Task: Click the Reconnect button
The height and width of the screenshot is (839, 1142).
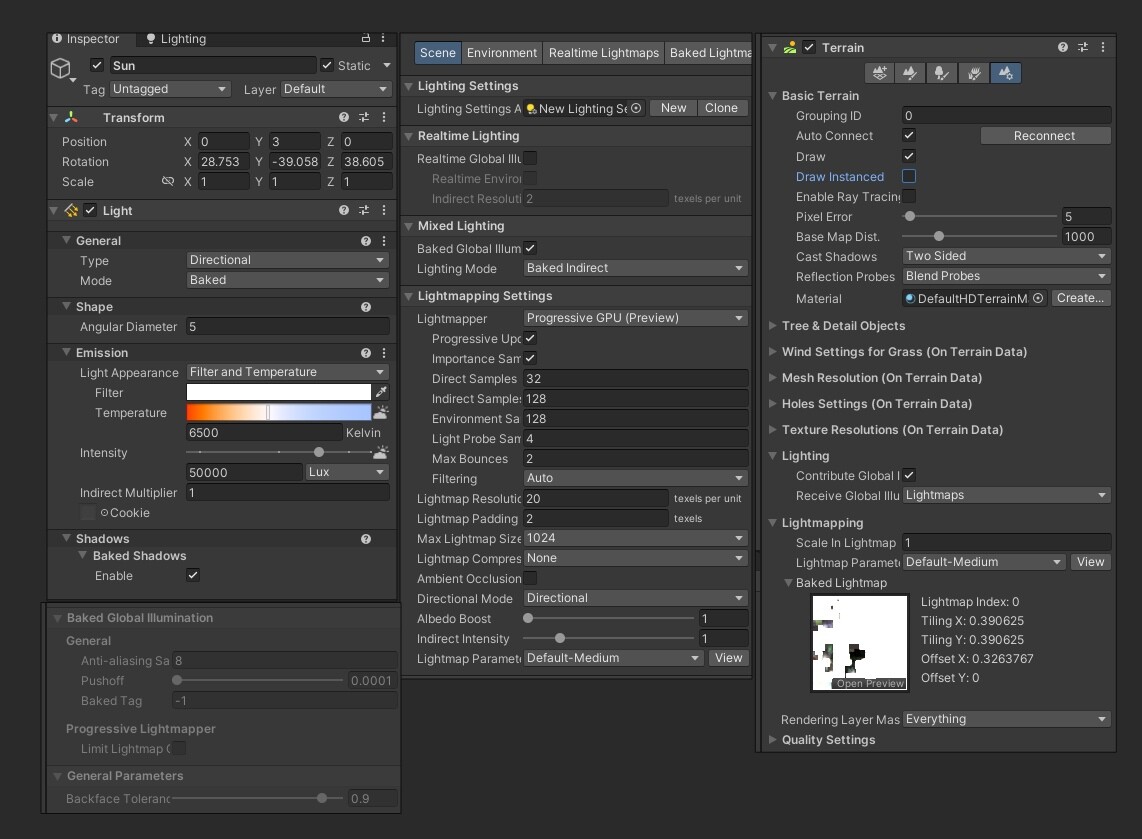Action: click(1044, 136)
